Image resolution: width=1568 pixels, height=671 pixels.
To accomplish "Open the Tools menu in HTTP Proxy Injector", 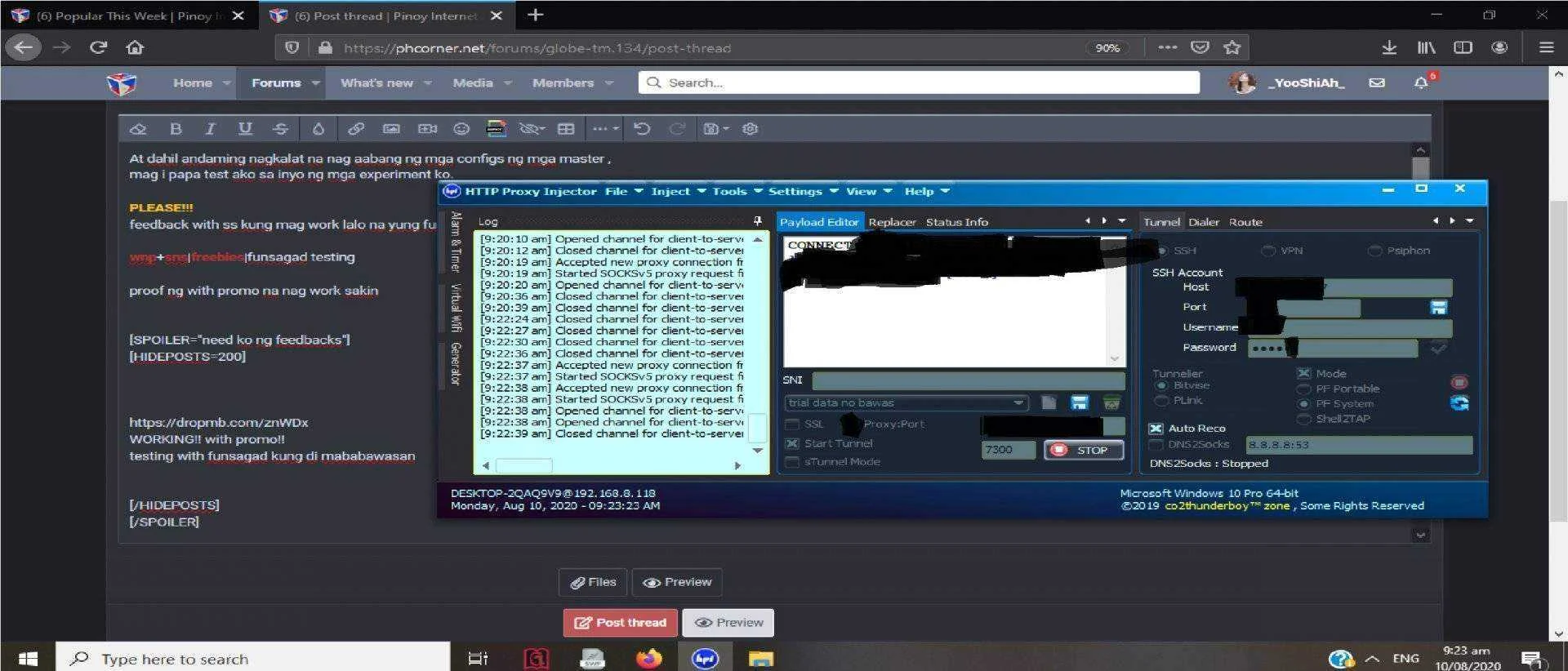I will point(737,191).
